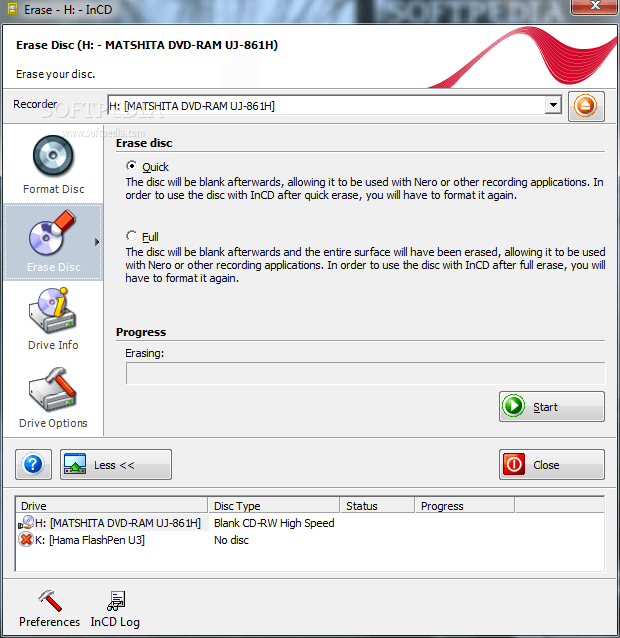Click the Progress column header
Viewport: 620px width, 638px height.
pos(465,505)
